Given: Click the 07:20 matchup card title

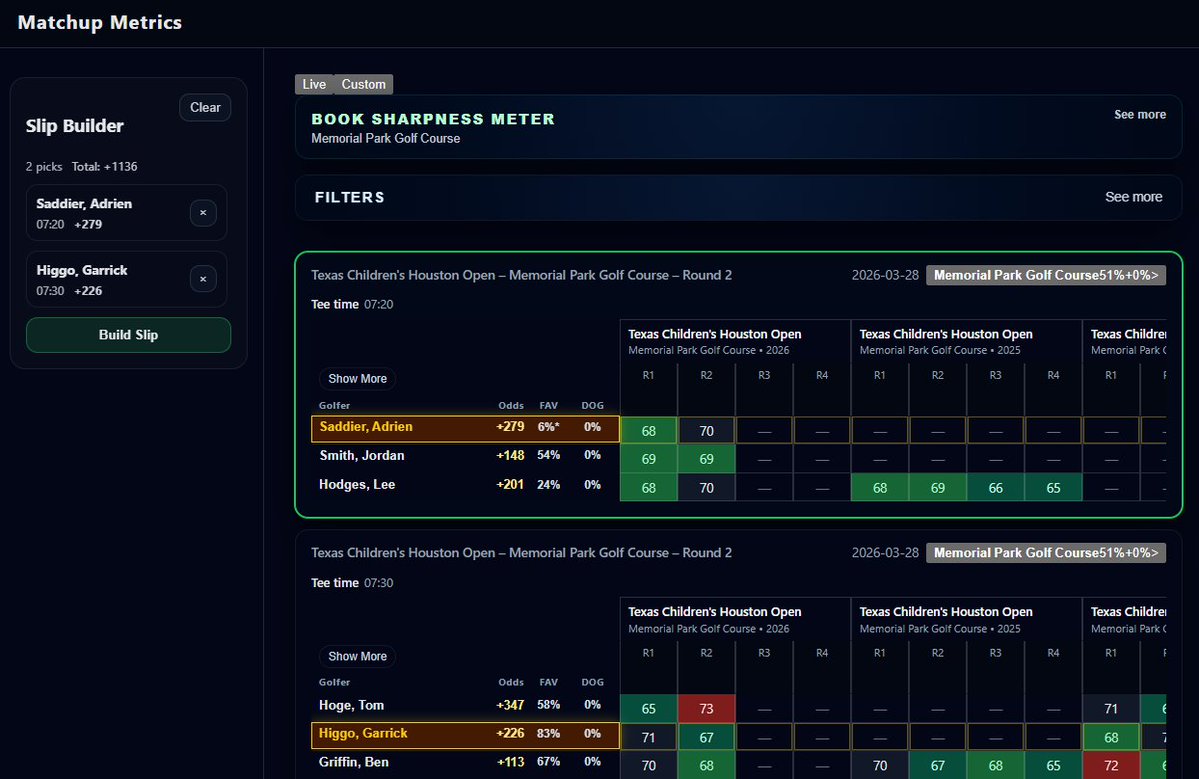Looking at the screenshot, I should (522, 275).
